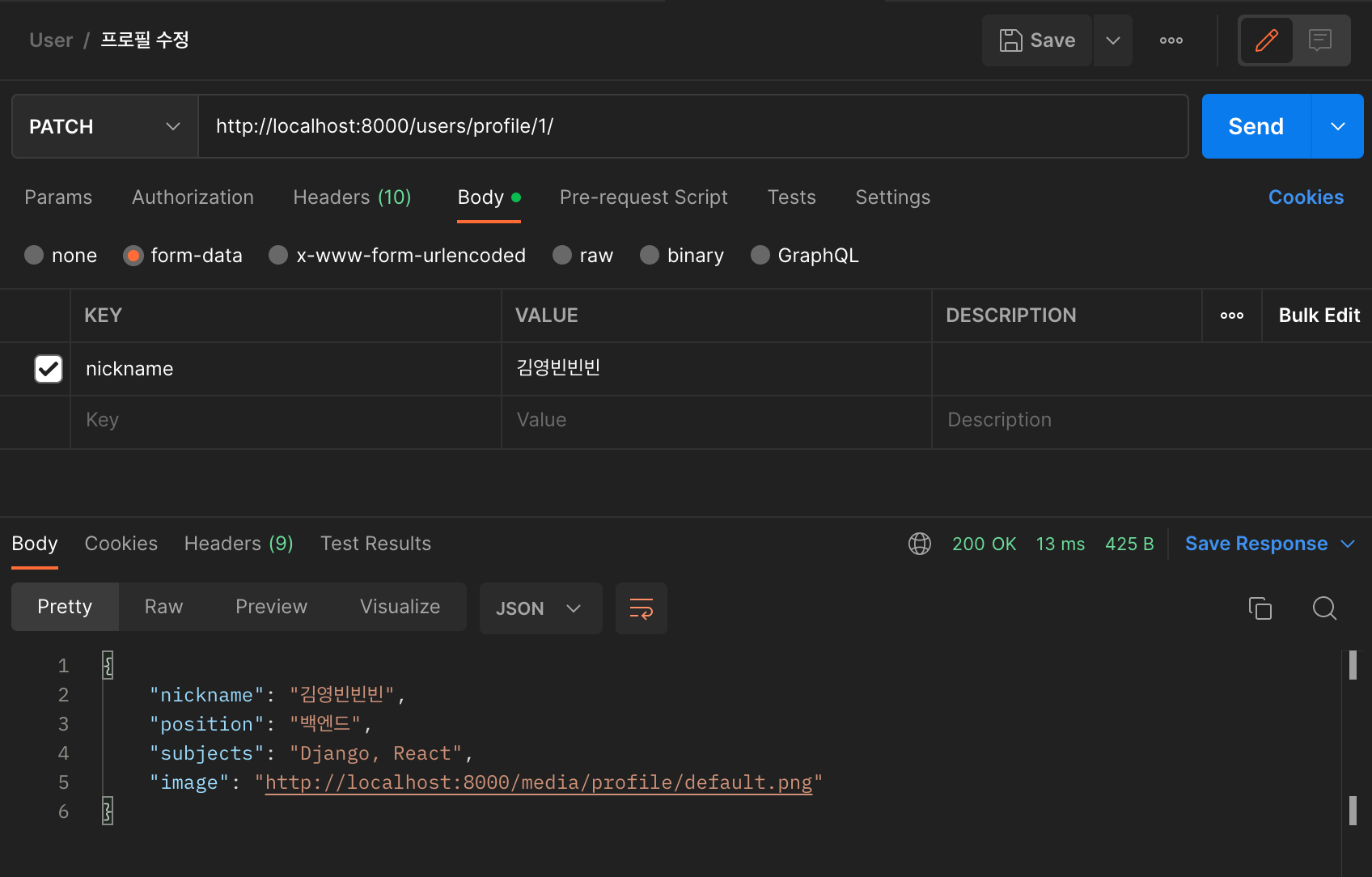Switch response view to Preview
1372x877 pixels.
(271, 607)
